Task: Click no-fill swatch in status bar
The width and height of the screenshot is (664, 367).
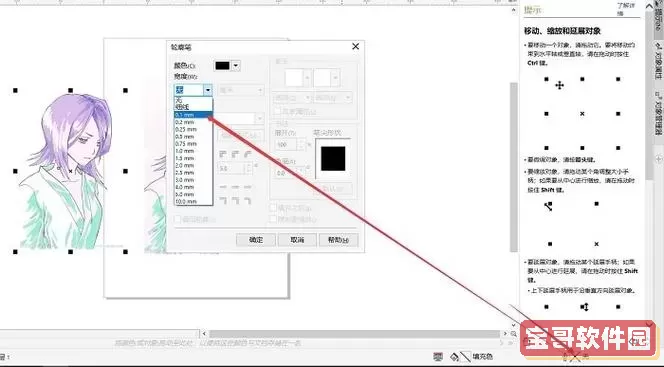Action: tap(465, 357)
